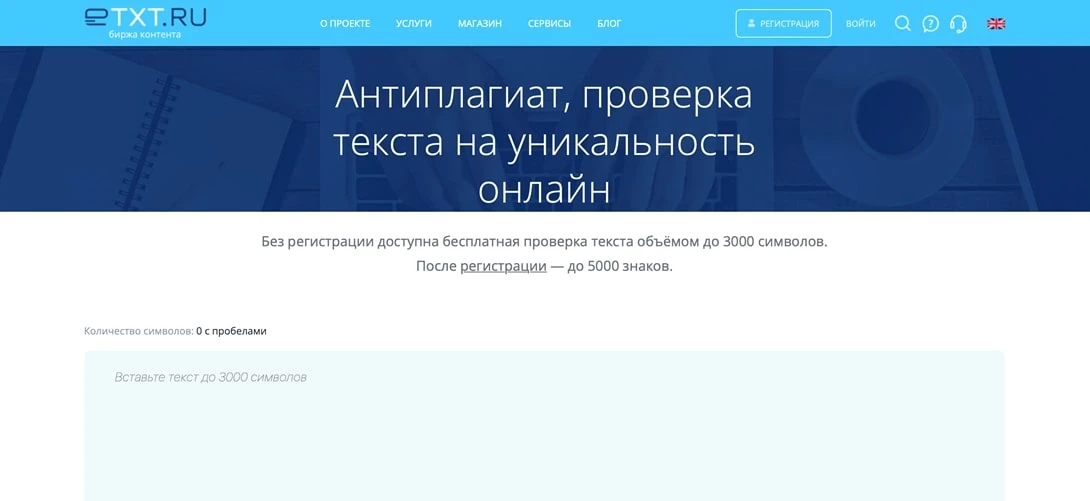Click the ETXT.RU logo
This screenshot has width=1090, height=501.
[x=145, y=17]
